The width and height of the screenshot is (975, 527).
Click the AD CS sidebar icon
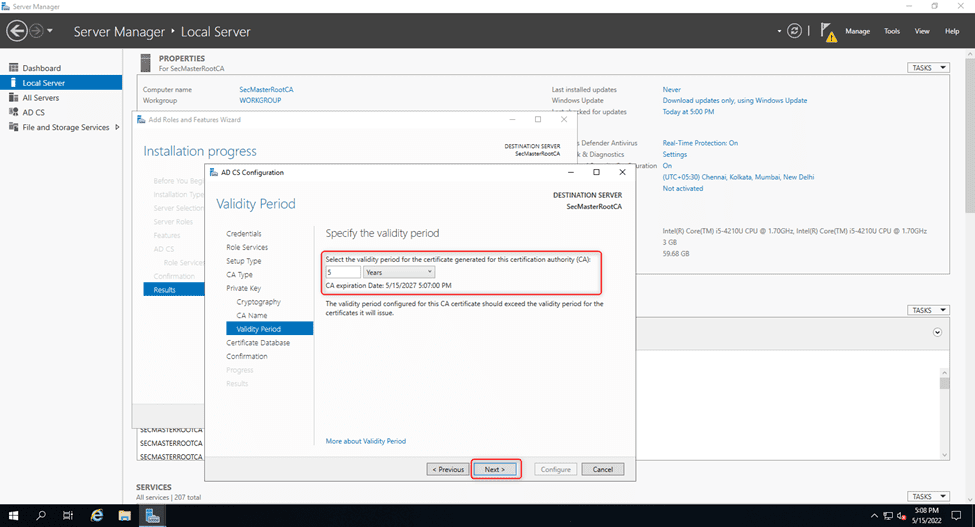(x=13, y=112)
